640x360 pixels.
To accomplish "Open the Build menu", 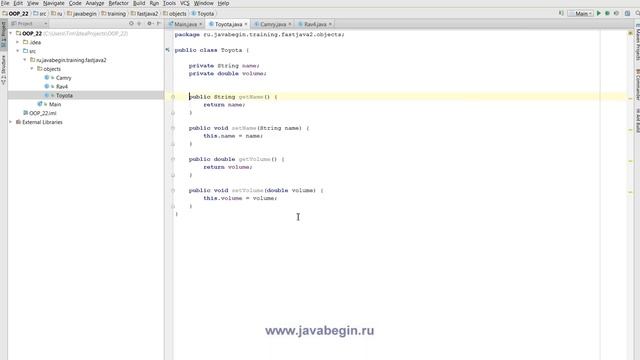I will click(139, 3).
